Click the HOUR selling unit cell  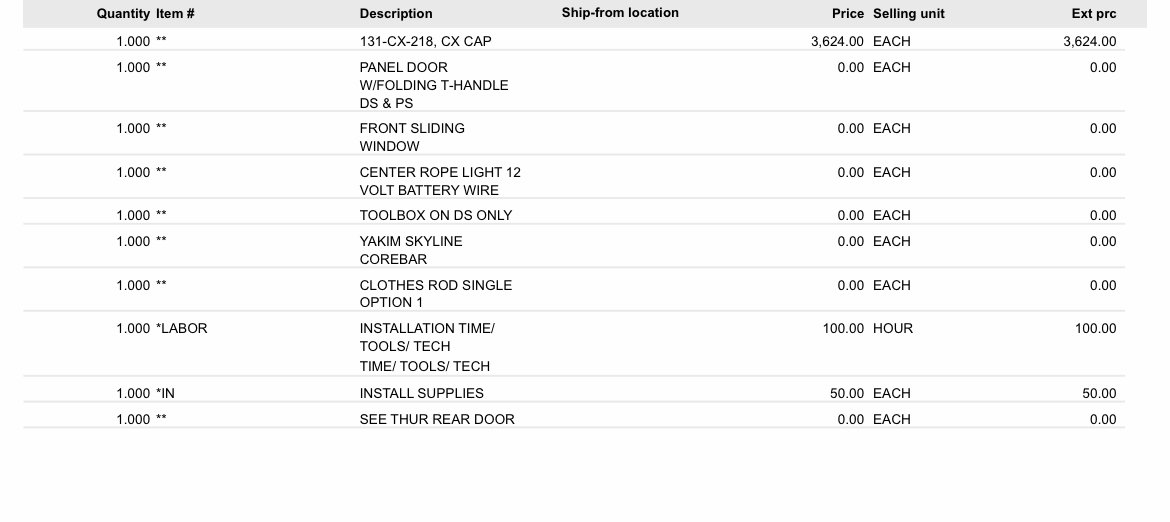coord(893,328)
